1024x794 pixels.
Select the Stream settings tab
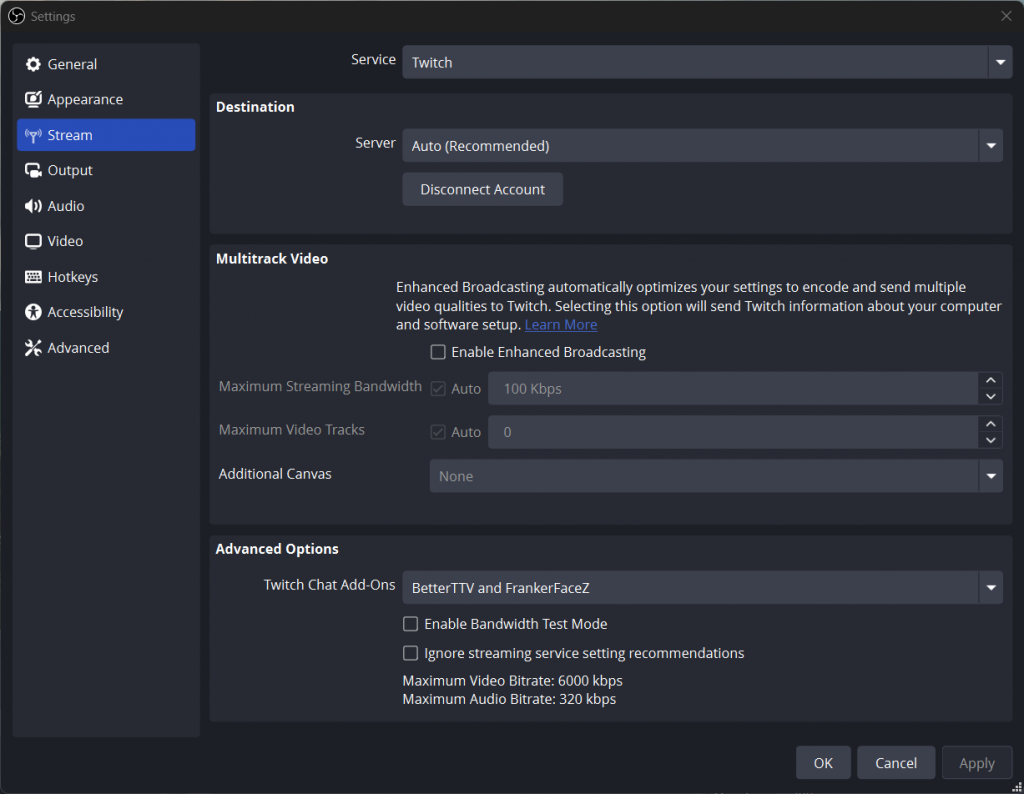point(106,135)
